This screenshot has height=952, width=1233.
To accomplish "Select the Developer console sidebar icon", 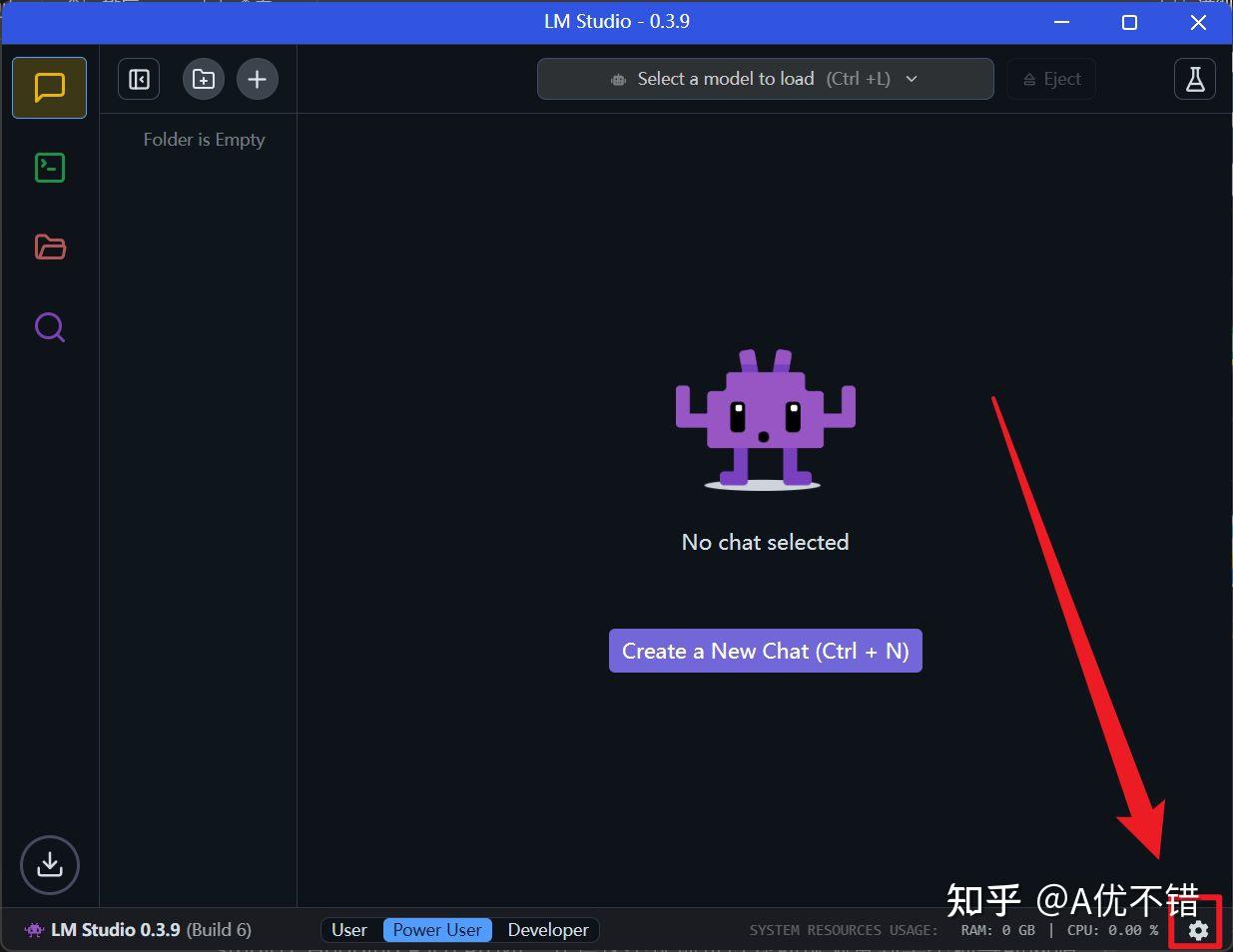I will pos(49,167).
